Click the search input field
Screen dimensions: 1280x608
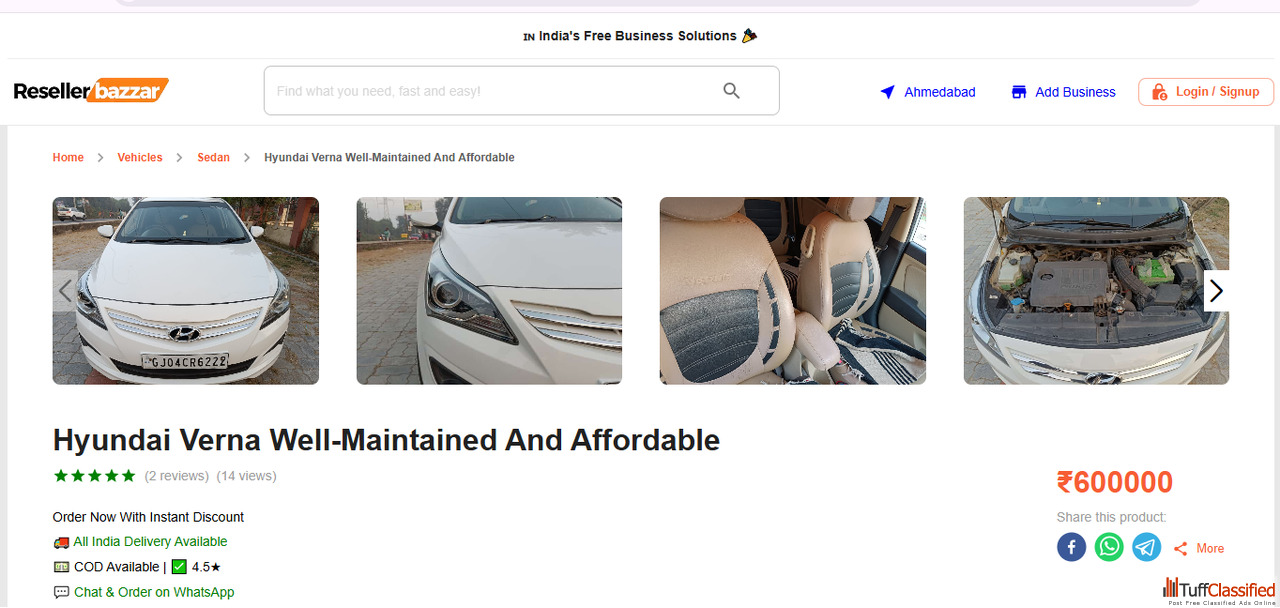click(490, 91)
